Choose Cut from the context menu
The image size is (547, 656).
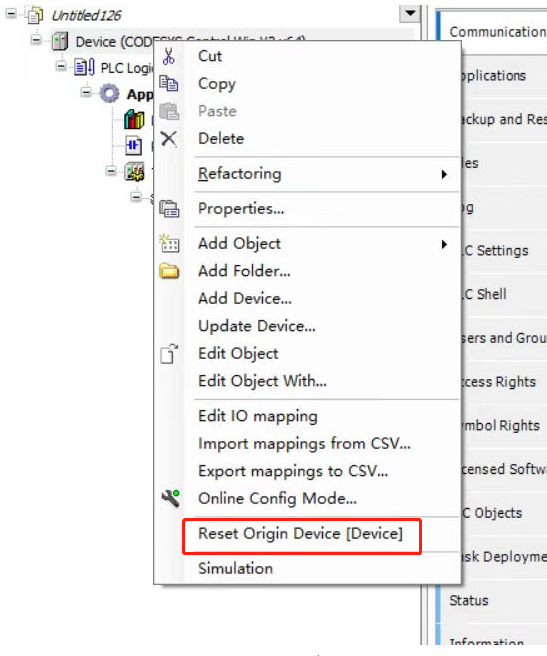(x=308, y=56)
